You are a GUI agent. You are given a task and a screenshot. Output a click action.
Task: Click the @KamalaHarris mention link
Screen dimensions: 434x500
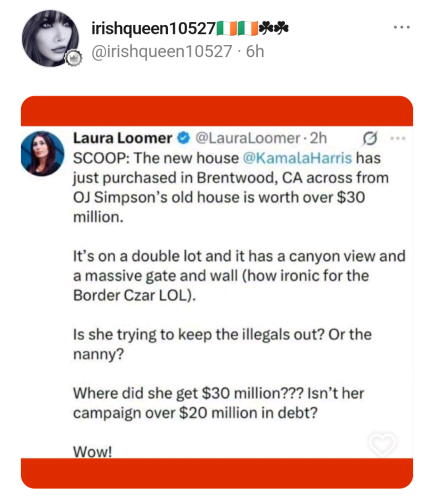point(297,158)
